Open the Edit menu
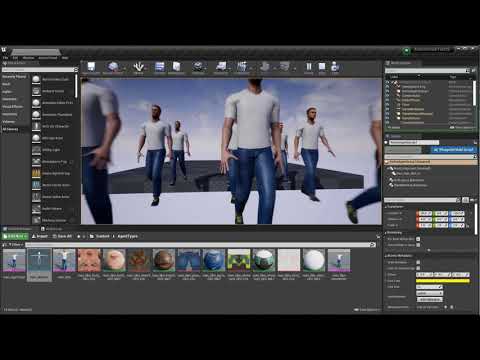Viewport: 480px width, 360px height. [x=15, y=58]
